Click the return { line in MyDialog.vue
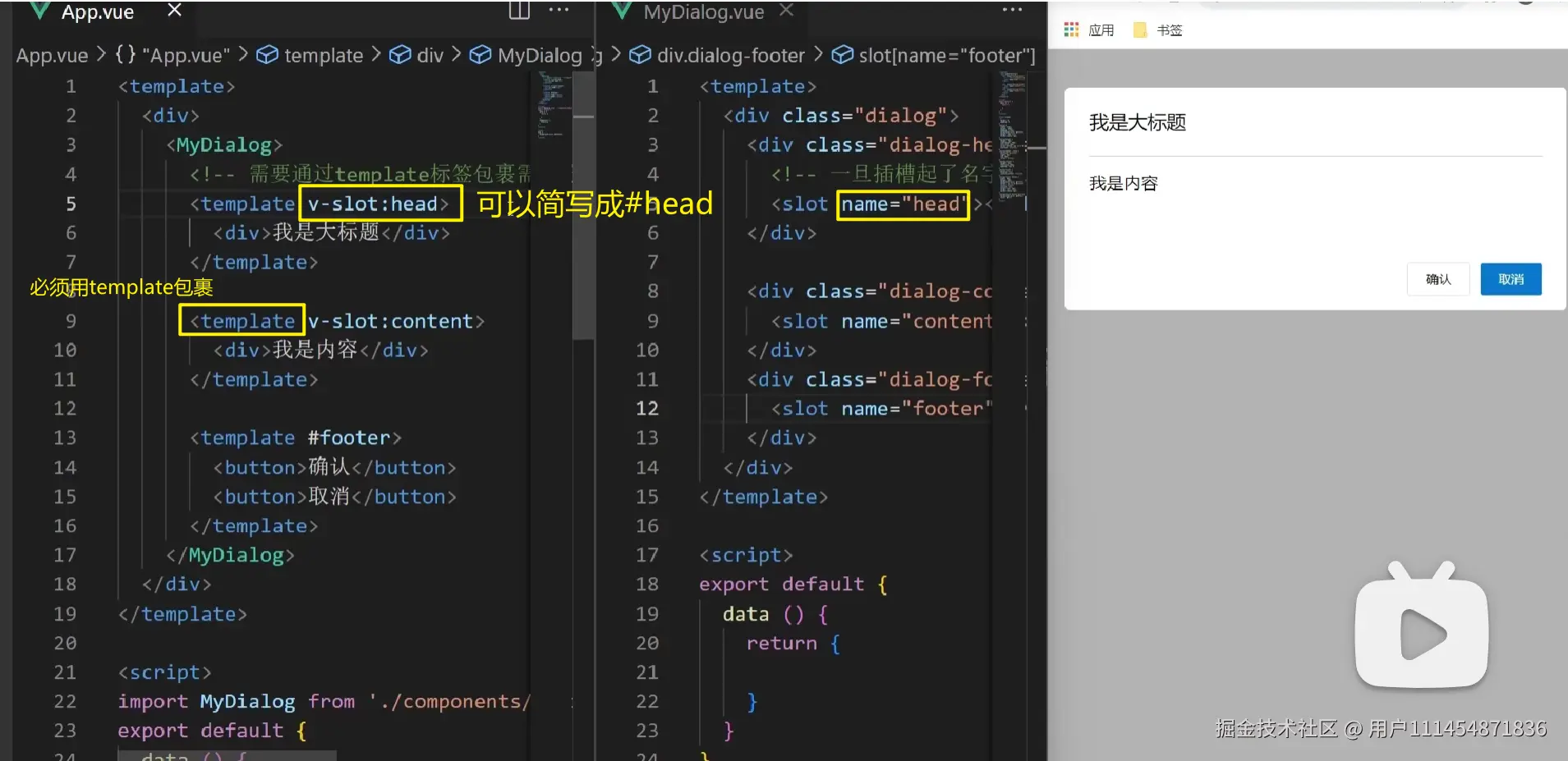This screenshot has height=761, width=1568. 793,644
